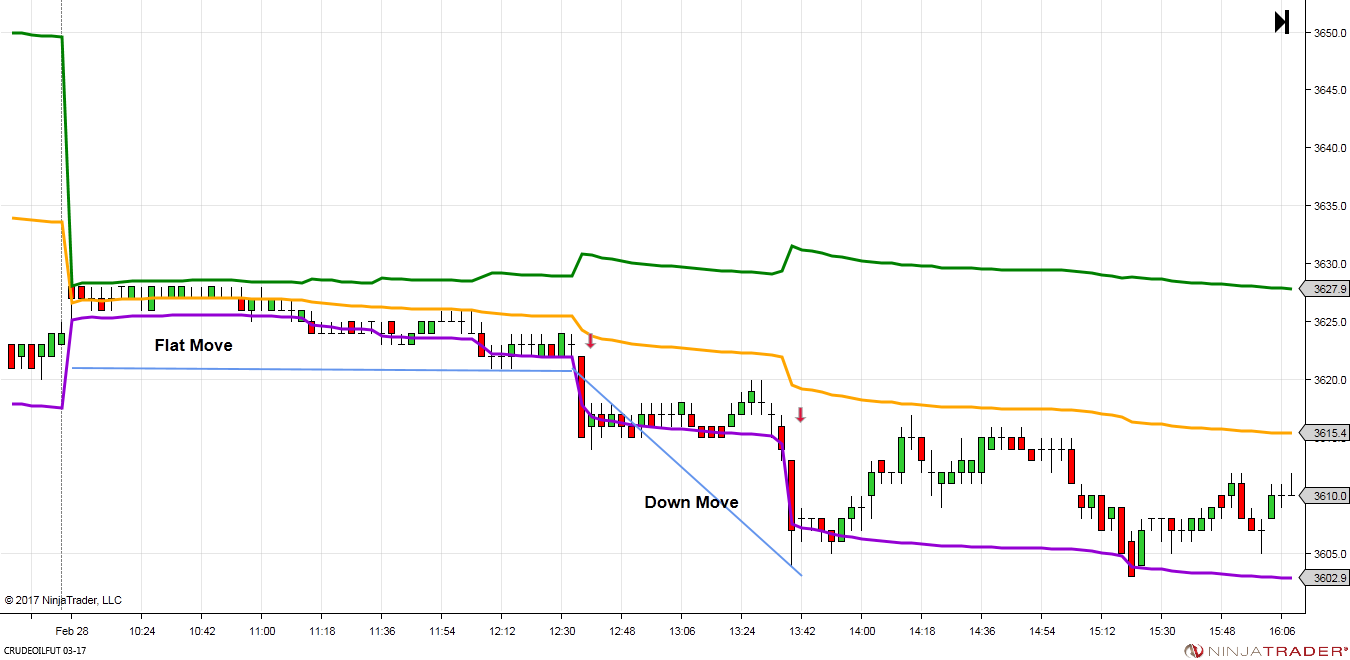Image resolution: width=1350 pixels, height=660 pixels.
Task: Click the NinjaTrader logo in the footer
Action: (x=1266, y=651)
